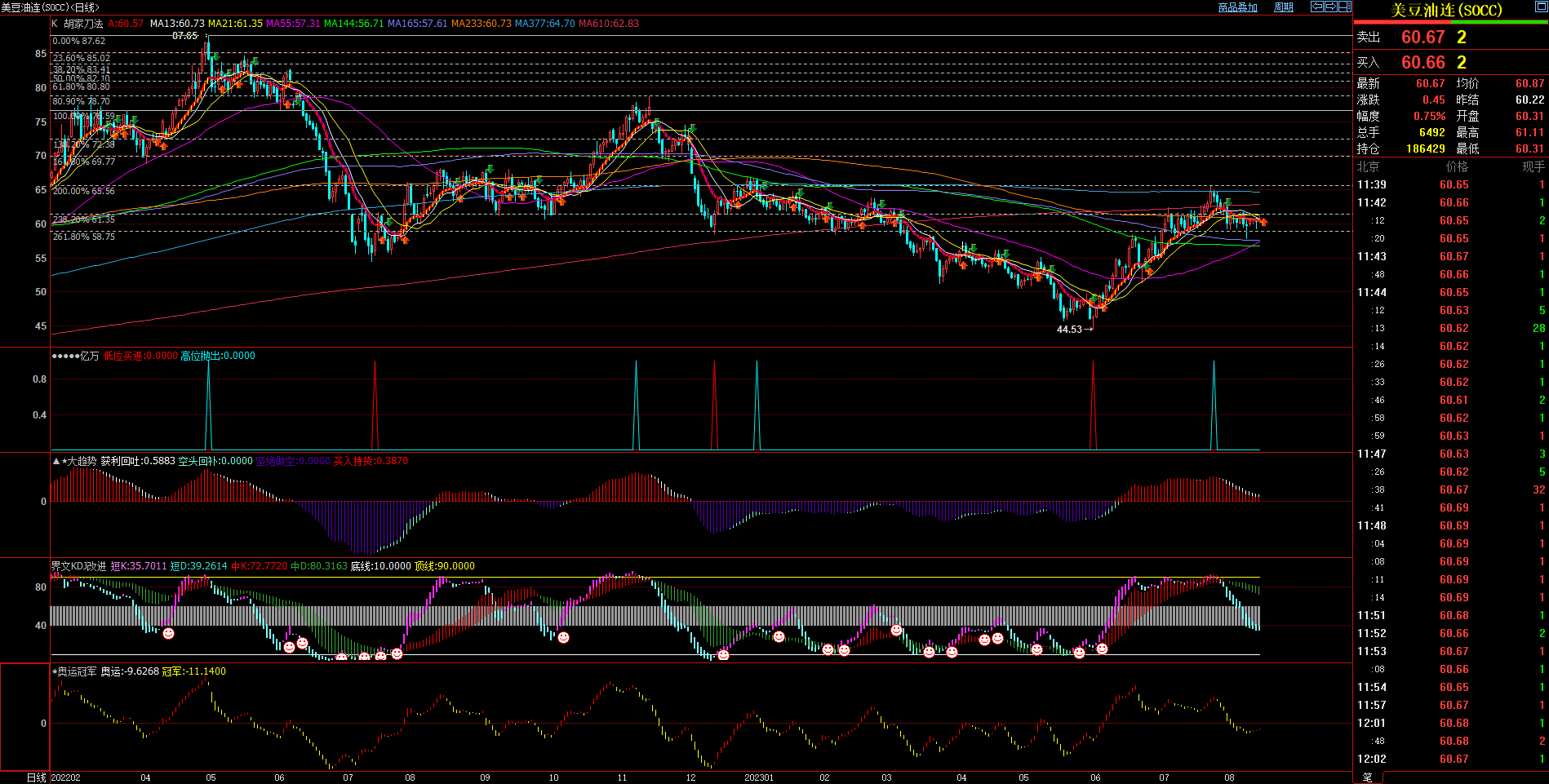Image resolution: width=1549 pixels, height=784 pixels.
Task: Click the left arrow navigation icon
Action: point(1316,7)
